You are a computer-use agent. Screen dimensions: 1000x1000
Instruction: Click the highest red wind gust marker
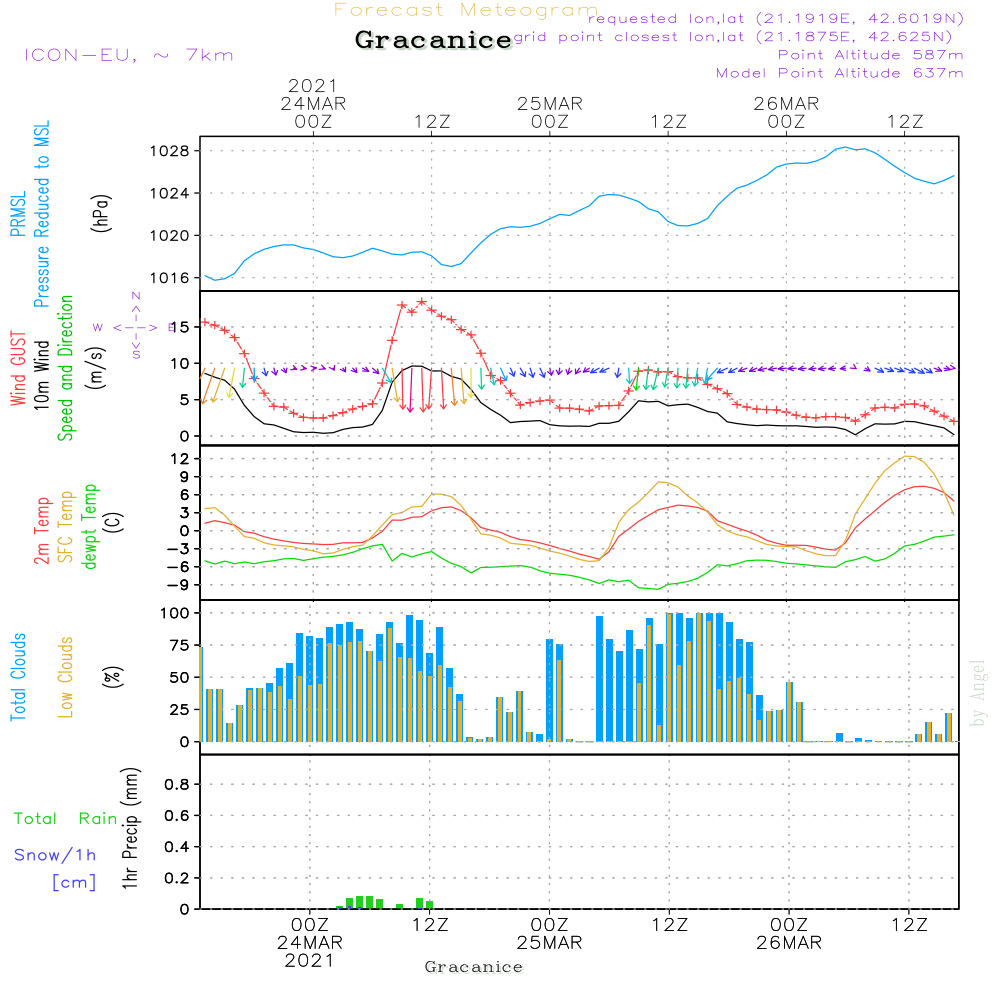point(422,302)
